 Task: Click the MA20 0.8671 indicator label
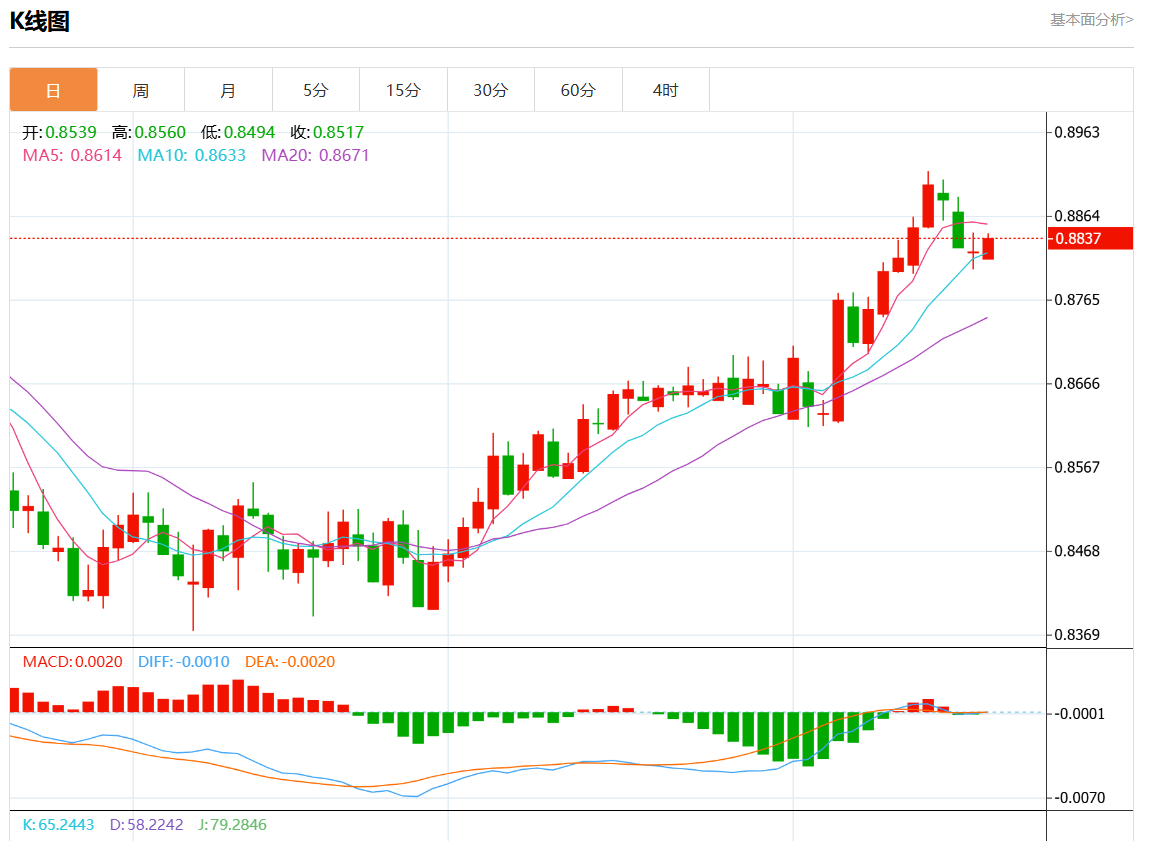tap(315, 155)
